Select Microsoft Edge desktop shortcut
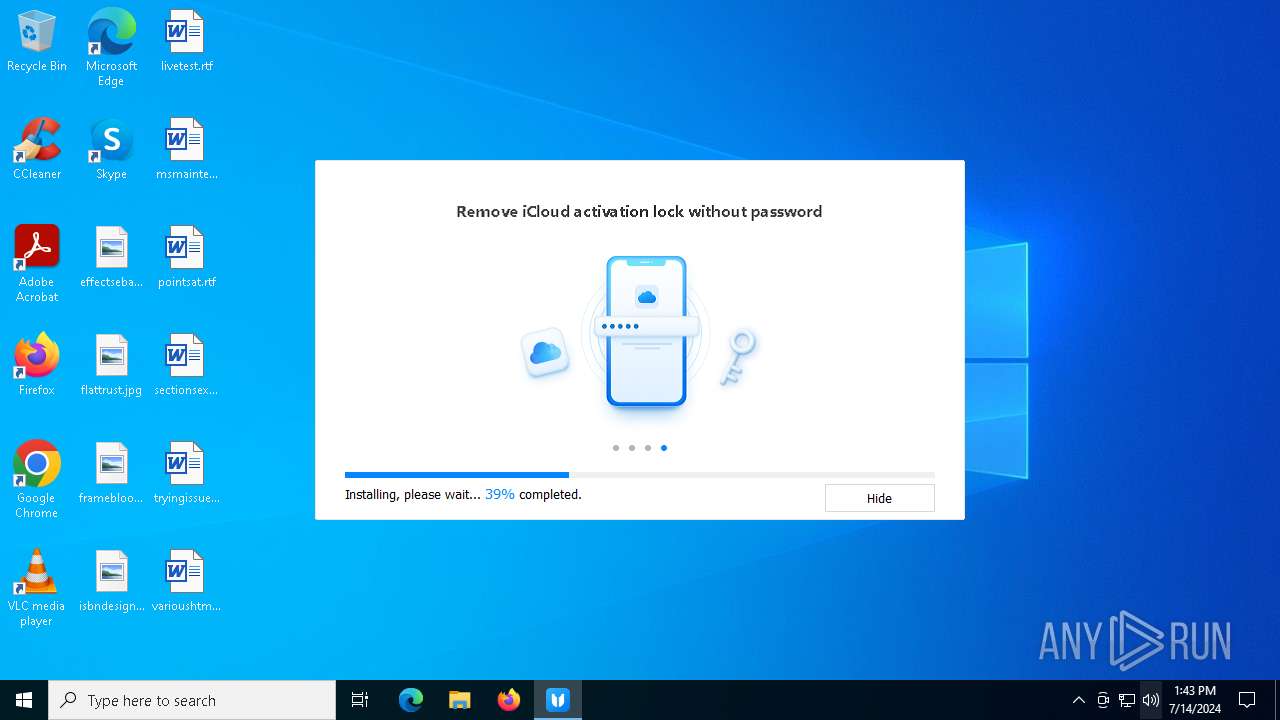1280x720 pixels. pyautogui.click(x=111, y=48)
